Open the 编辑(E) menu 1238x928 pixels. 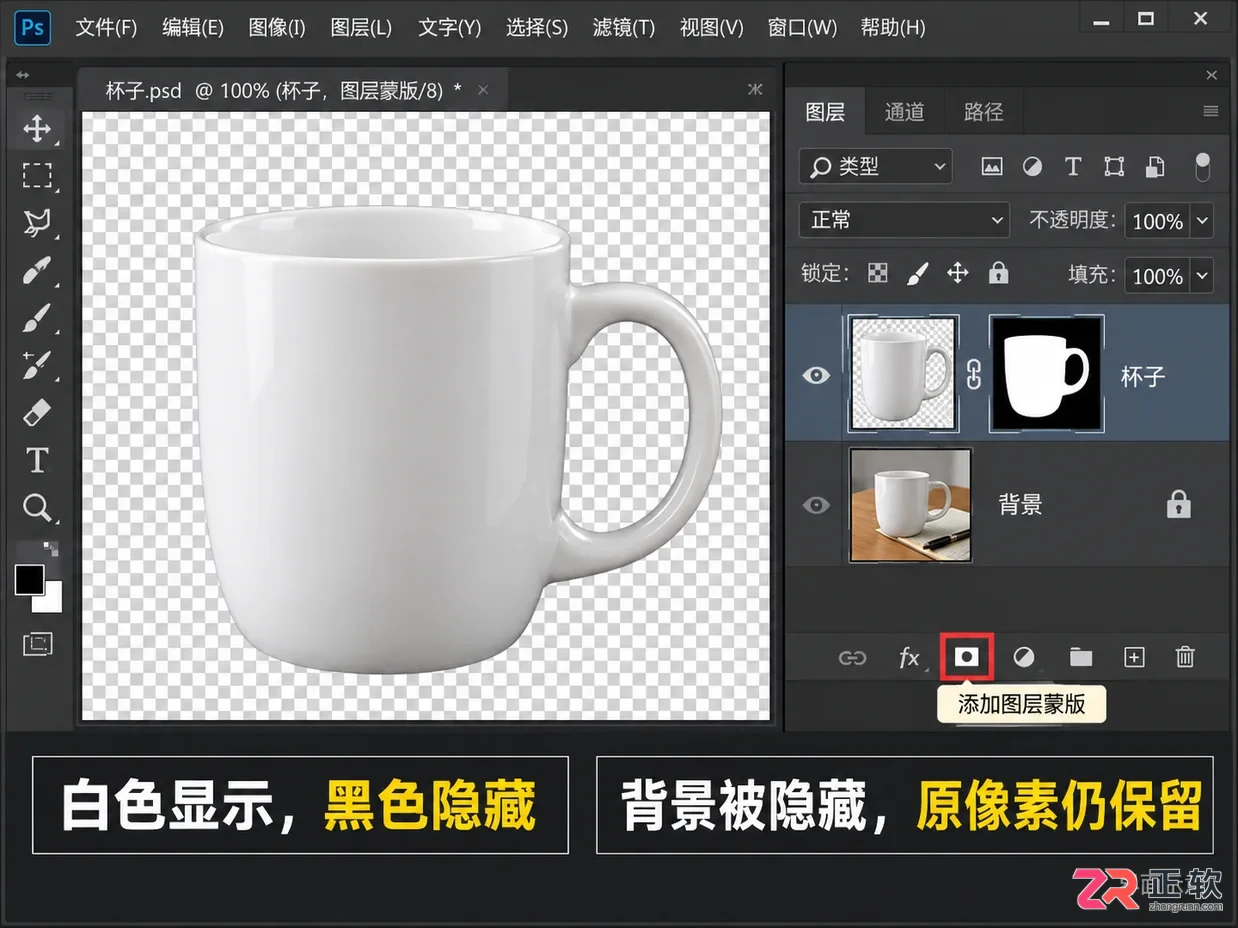tap(193, 27)
